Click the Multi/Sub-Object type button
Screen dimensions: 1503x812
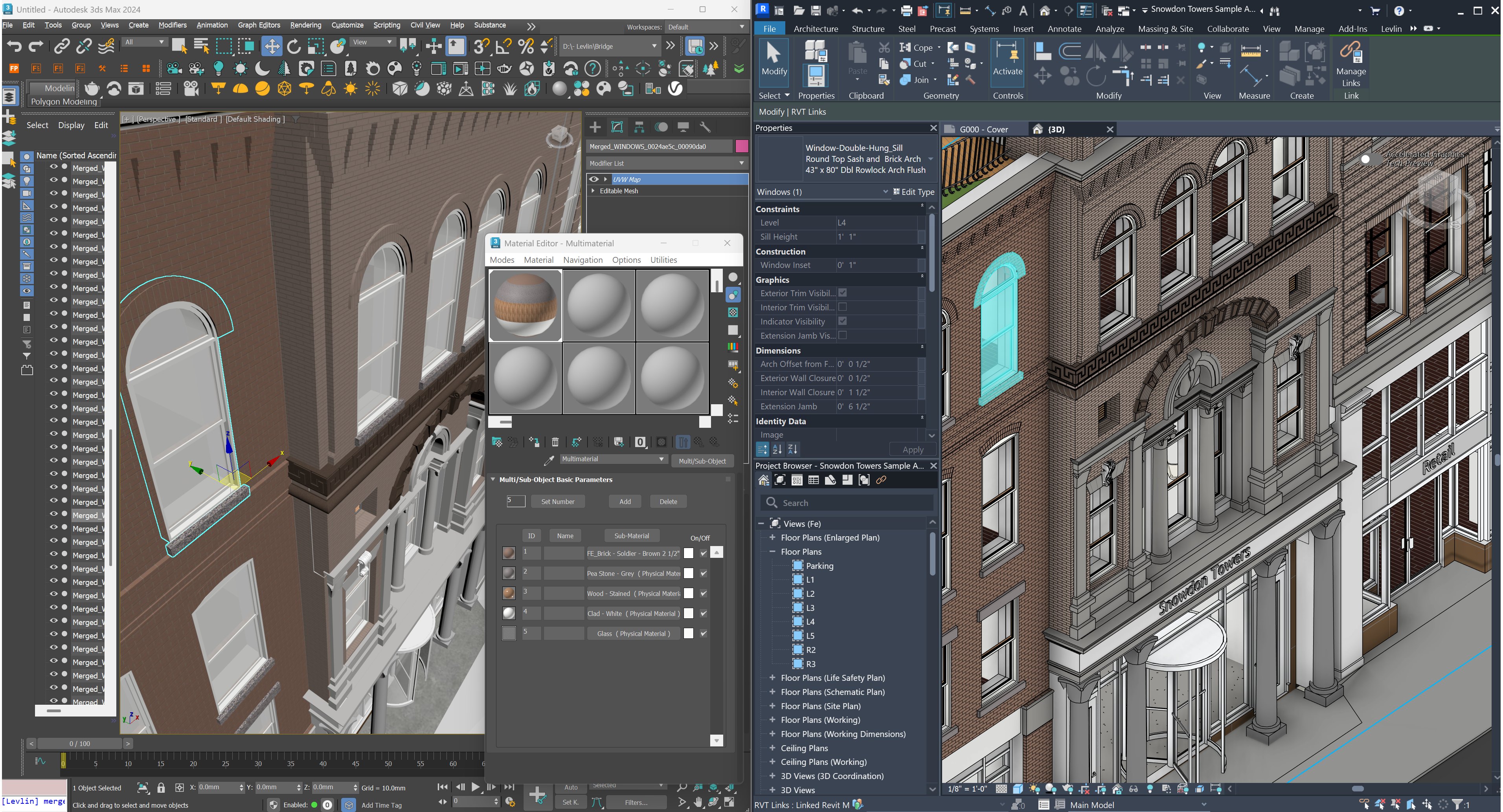pyautogui.click(x=702, y=461)
